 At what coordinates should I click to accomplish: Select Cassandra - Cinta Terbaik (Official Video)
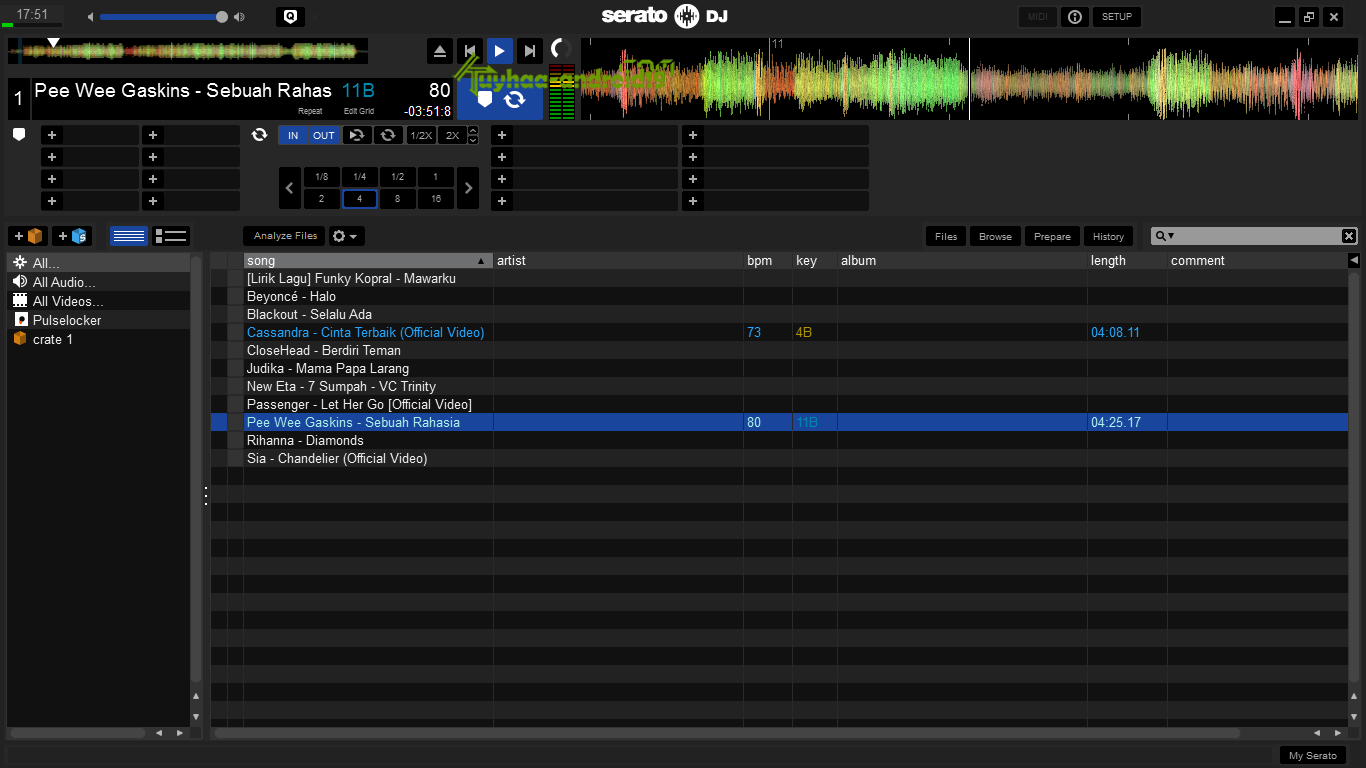coord(779,332)
